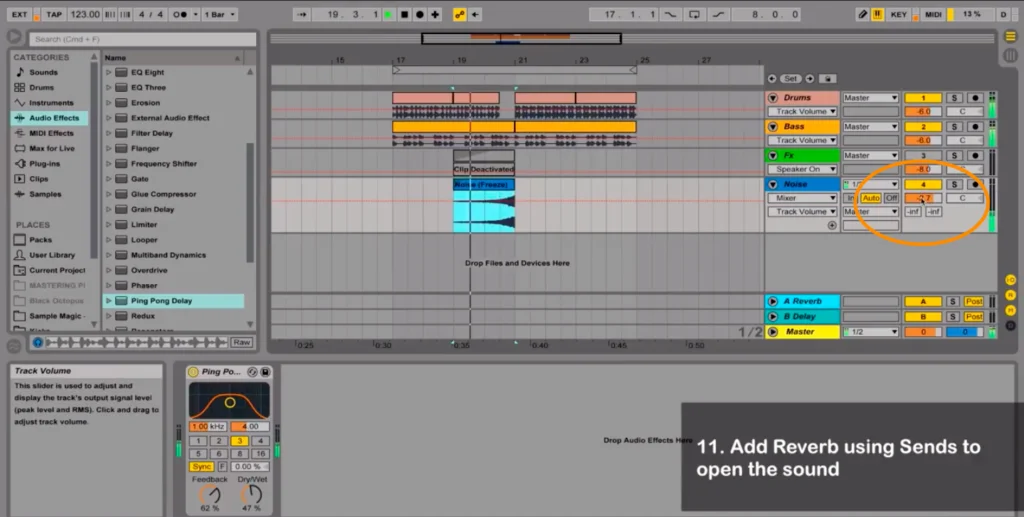This screenshot has height=517, width=1024.
Task: Toggle the Drums track activator 1
Action: pos(923,98)
